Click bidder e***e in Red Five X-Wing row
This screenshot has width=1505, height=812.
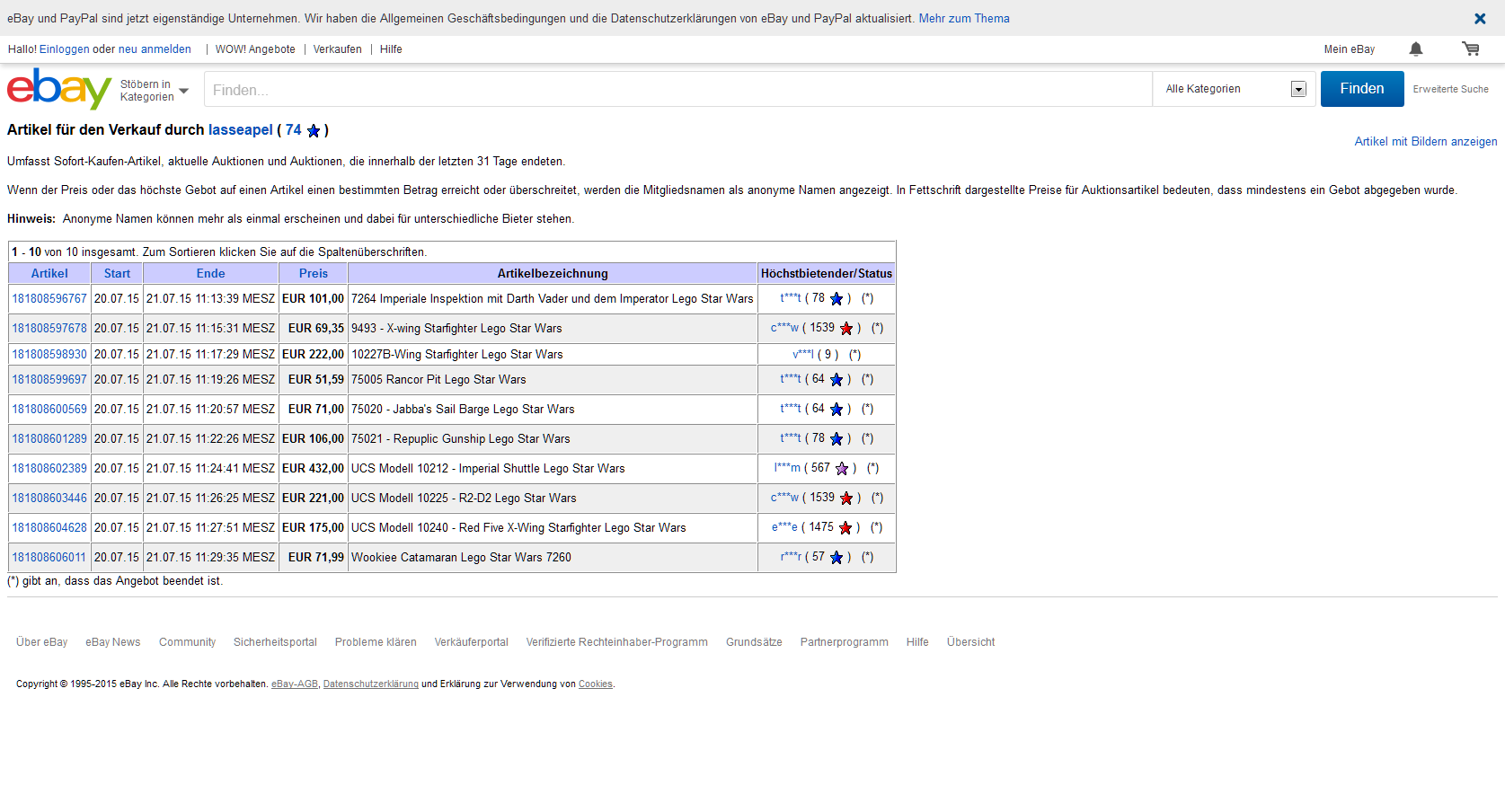point(784,527)
